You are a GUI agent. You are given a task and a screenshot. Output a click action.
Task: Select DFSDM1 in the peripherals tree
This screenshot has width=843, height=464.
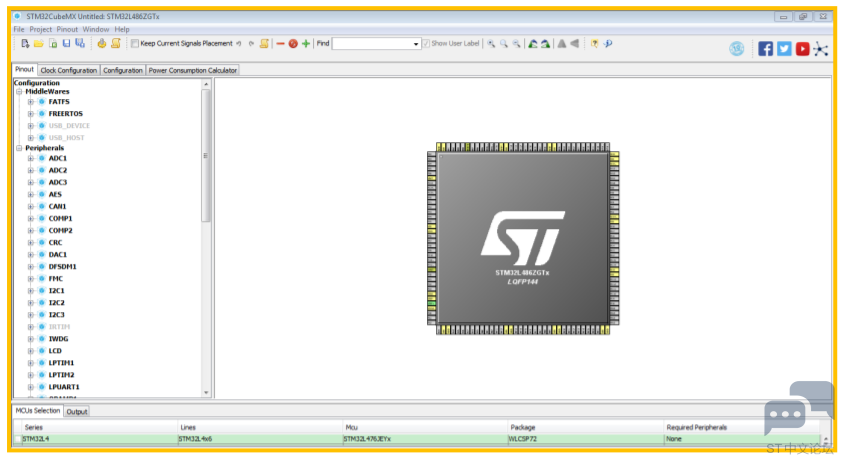62,267
